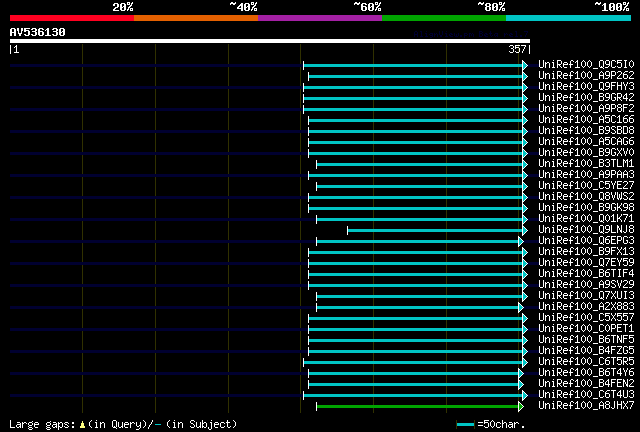
Task: Select the UniRef100_C5YE27 subject name
Action: coord(586,185)
